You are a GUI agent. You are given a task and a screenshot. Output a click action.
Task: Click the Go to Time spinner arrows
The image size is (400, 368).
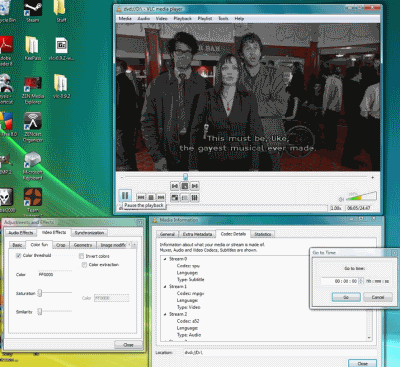tap(361, 281)
